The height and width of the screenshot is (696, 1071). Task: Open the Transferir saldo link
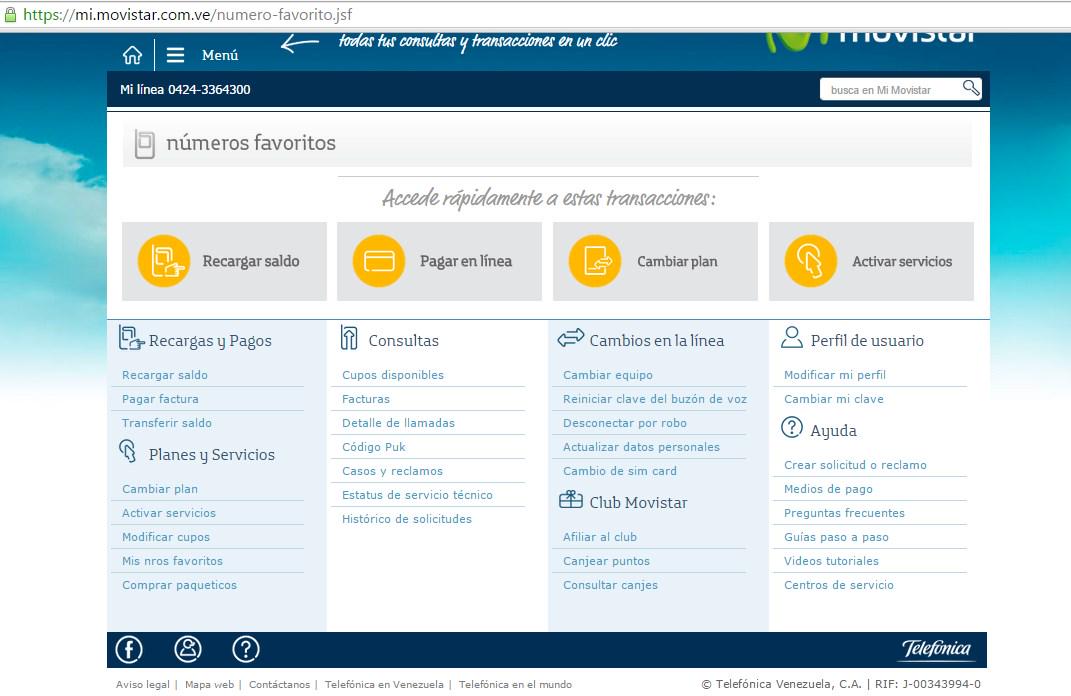[x=167, y=423]
